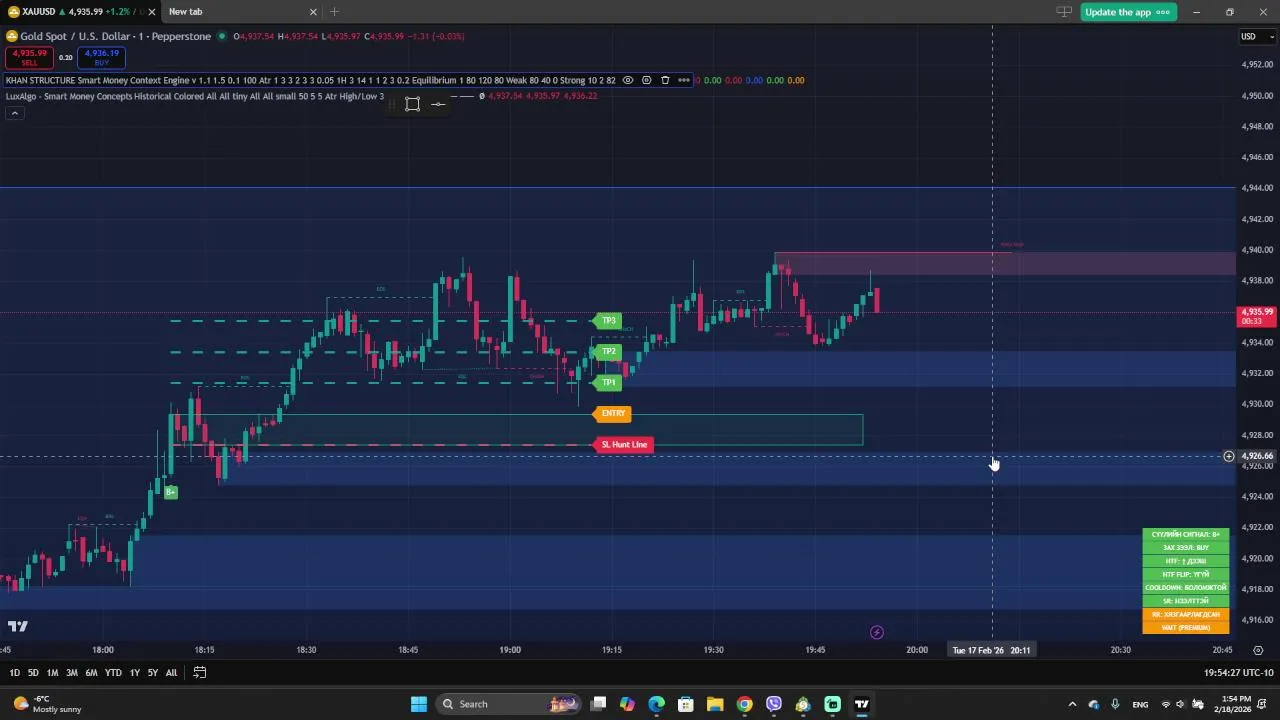Open Microsoft Store from taskbar
This screenshot has height=720, width=1280.
point(686,704)
